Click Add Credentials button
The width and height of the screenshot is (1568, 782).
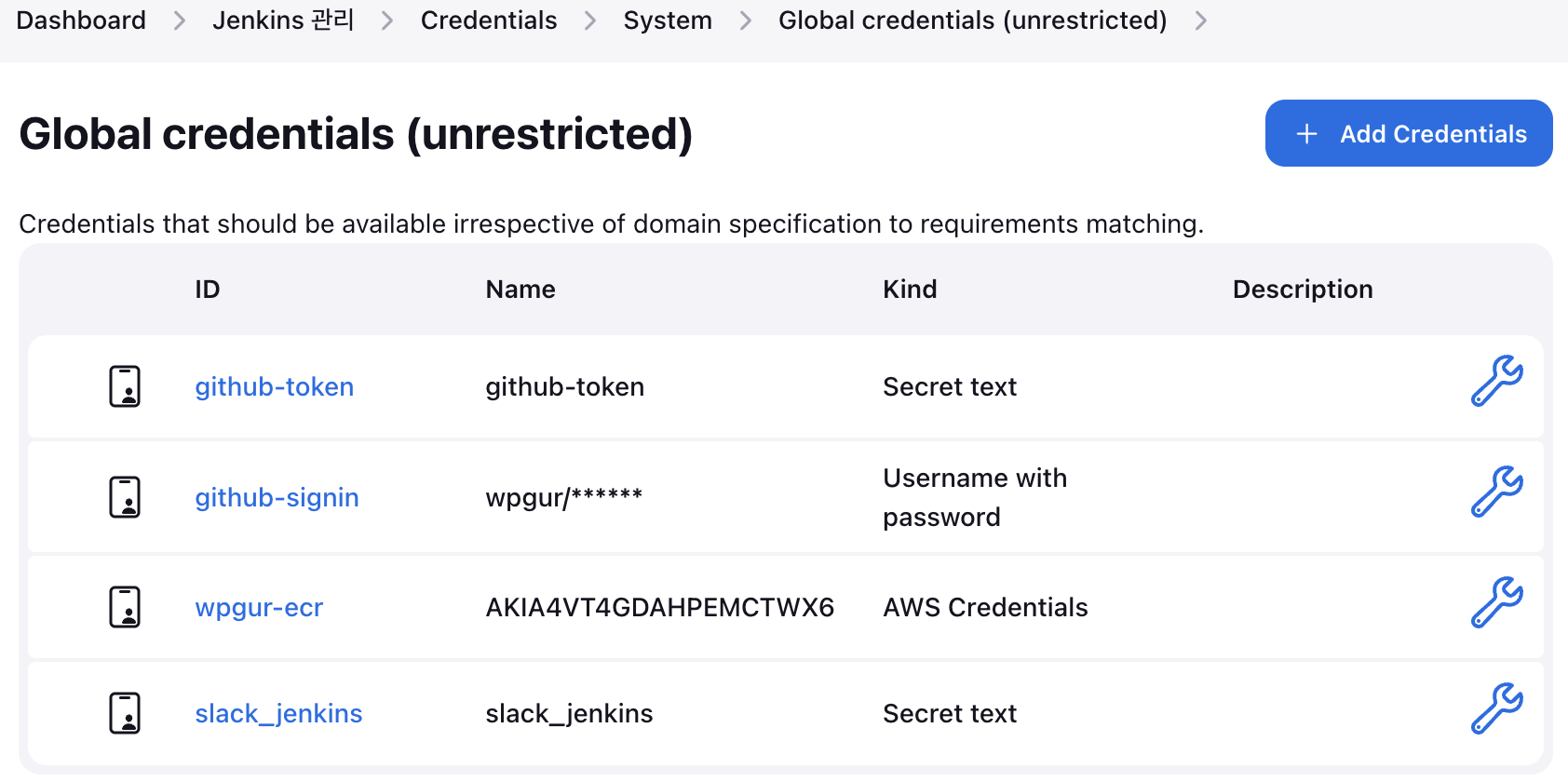tap(1408, 133)
